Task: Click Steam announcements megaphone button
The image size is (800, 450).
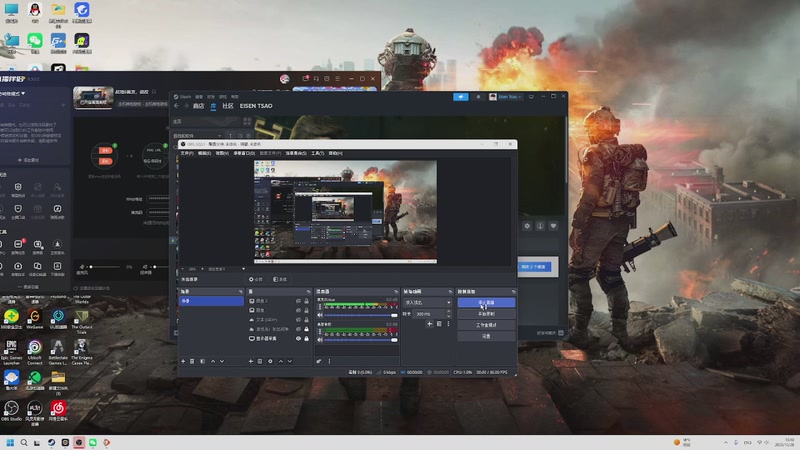Action: pyautogui.click(x=461, y=96)
